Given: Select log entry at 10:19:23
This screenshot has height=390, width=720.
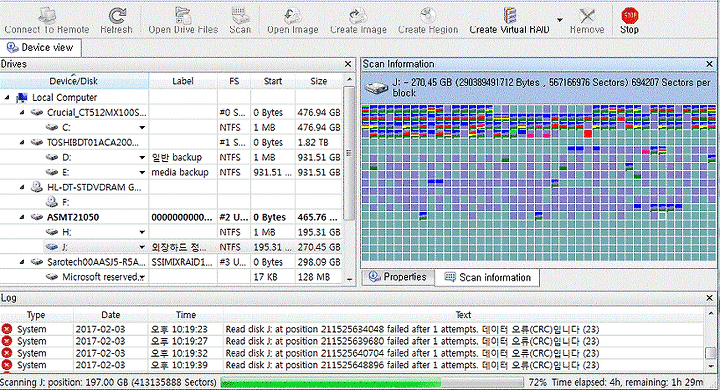Looking at the screenshot, I should [352, 329].
